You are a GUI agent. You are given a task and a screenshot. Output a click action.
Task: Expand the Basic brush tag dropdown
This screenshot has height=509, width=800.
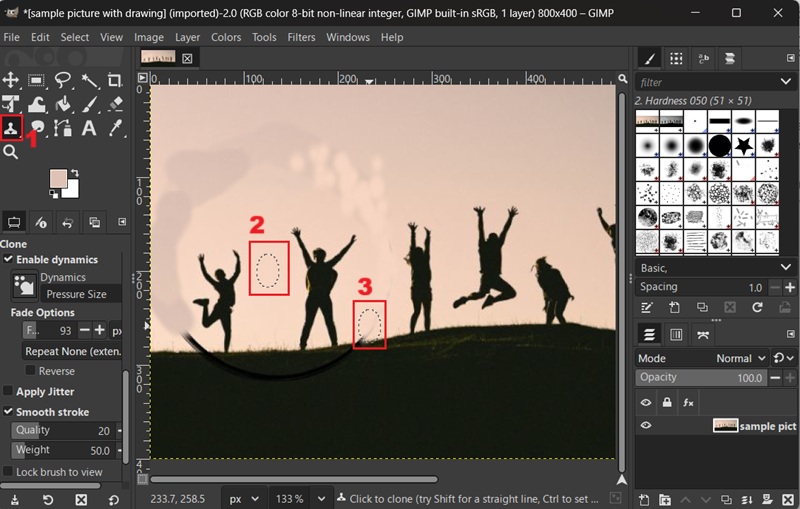[786, 268]
